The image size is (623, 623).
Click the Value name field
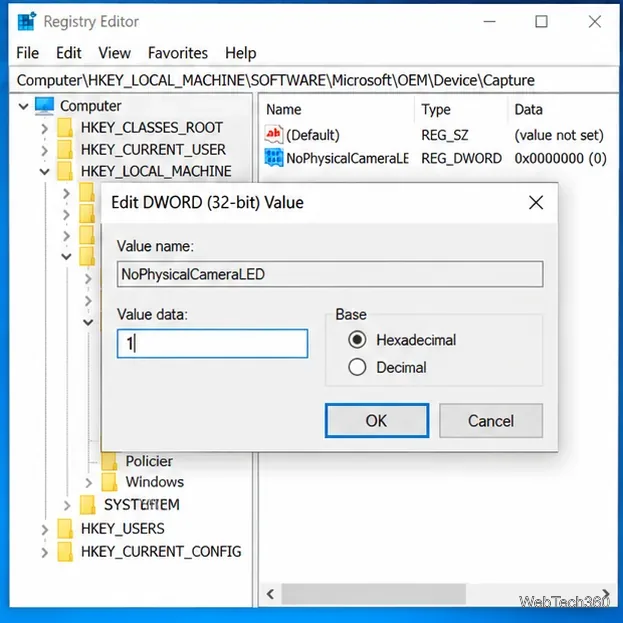click(x=330, y=274)
